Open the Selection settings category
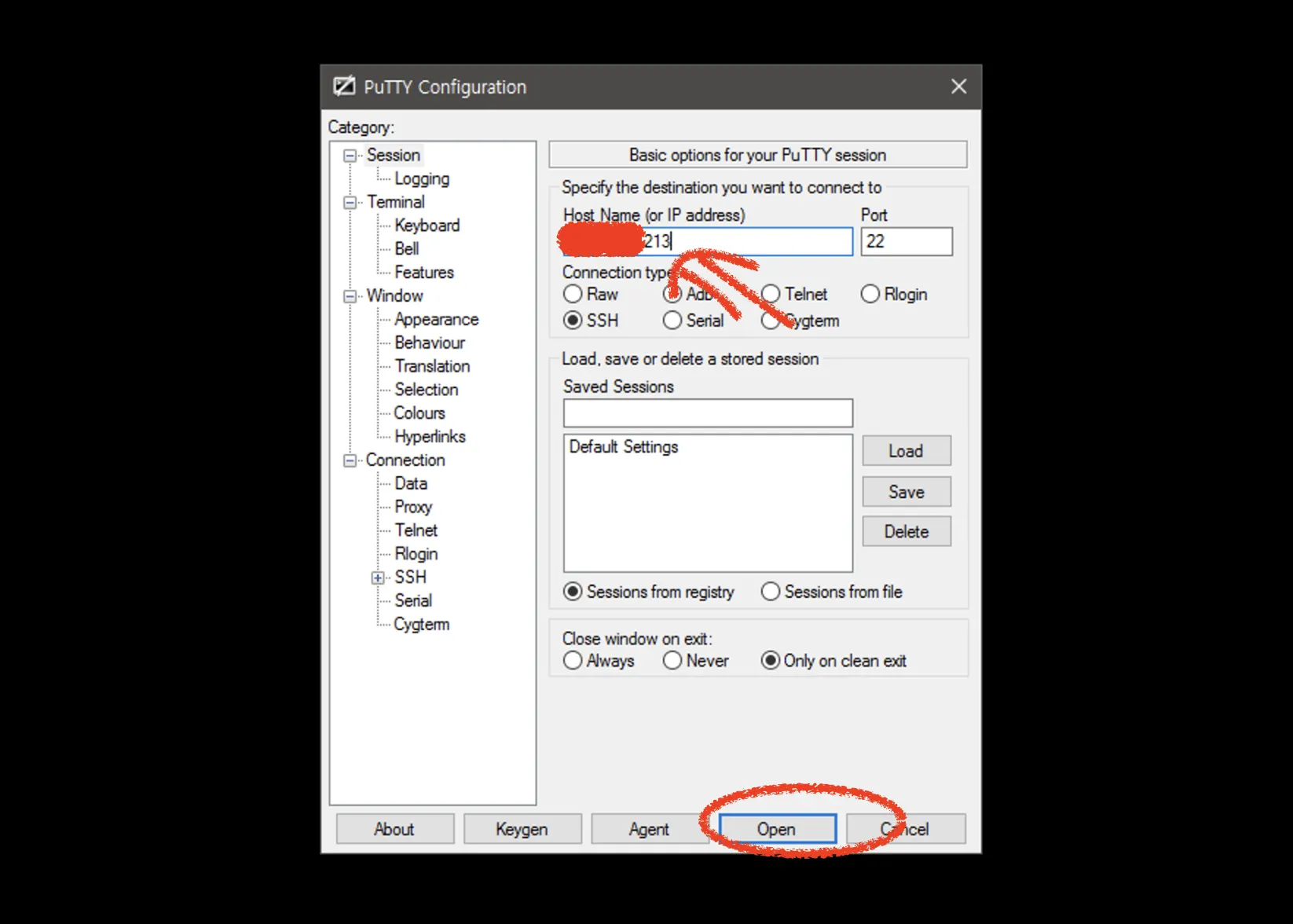Image resolution: width=1293 pixels, height=924 pixels. (427, 390)
